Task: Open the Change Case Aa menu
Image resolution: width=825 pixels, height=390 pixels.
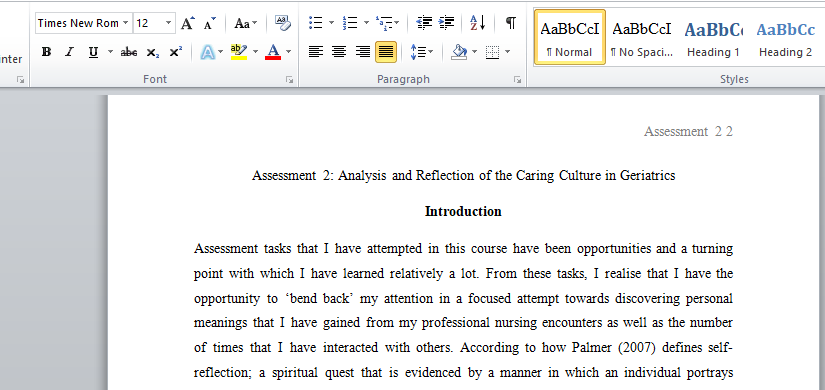Action: (246, 23)
